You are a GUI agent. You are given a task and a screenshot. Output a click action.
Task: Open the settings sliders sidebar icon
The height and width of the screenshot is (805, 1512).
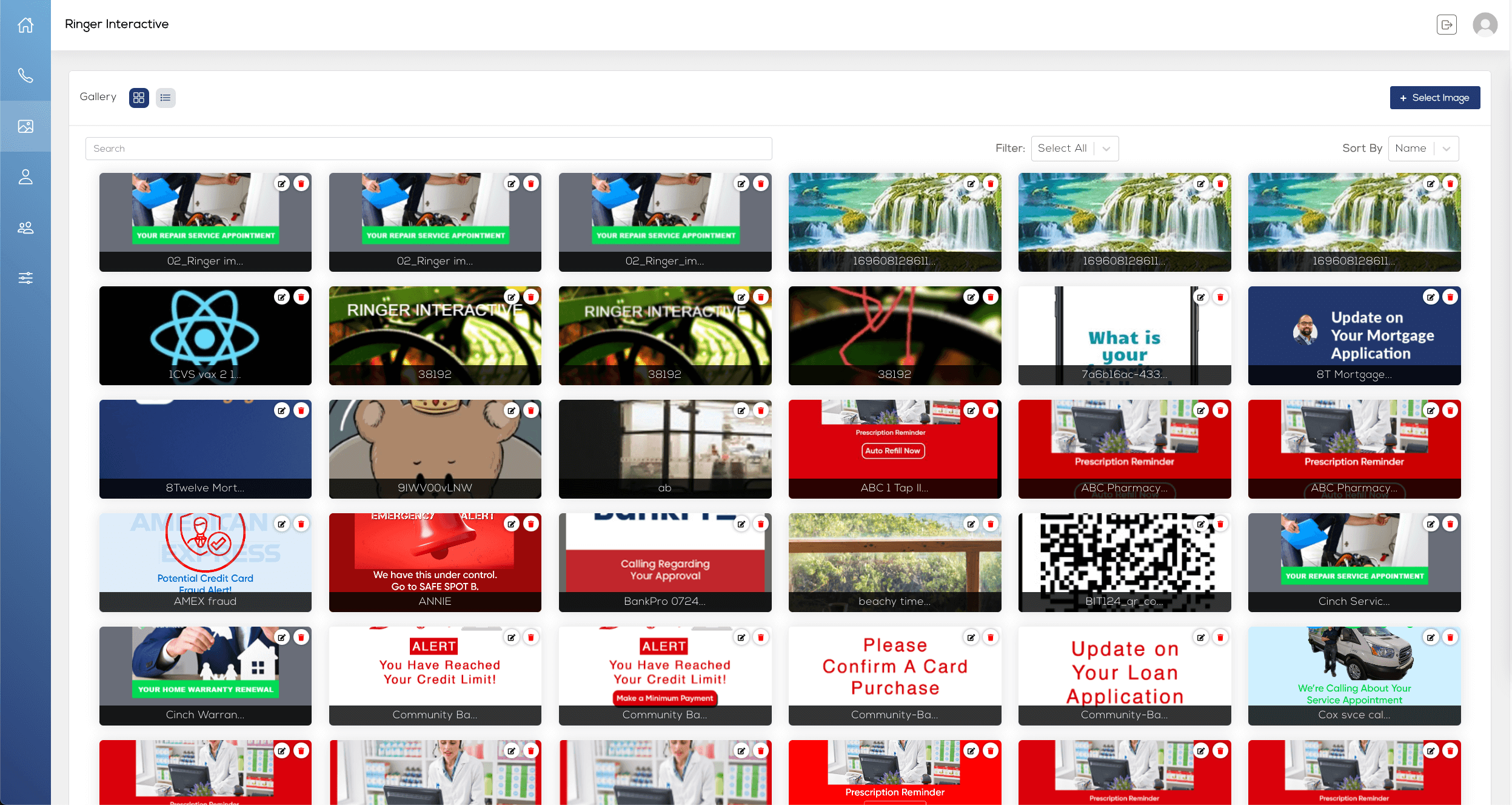click(x=25, y=278)
